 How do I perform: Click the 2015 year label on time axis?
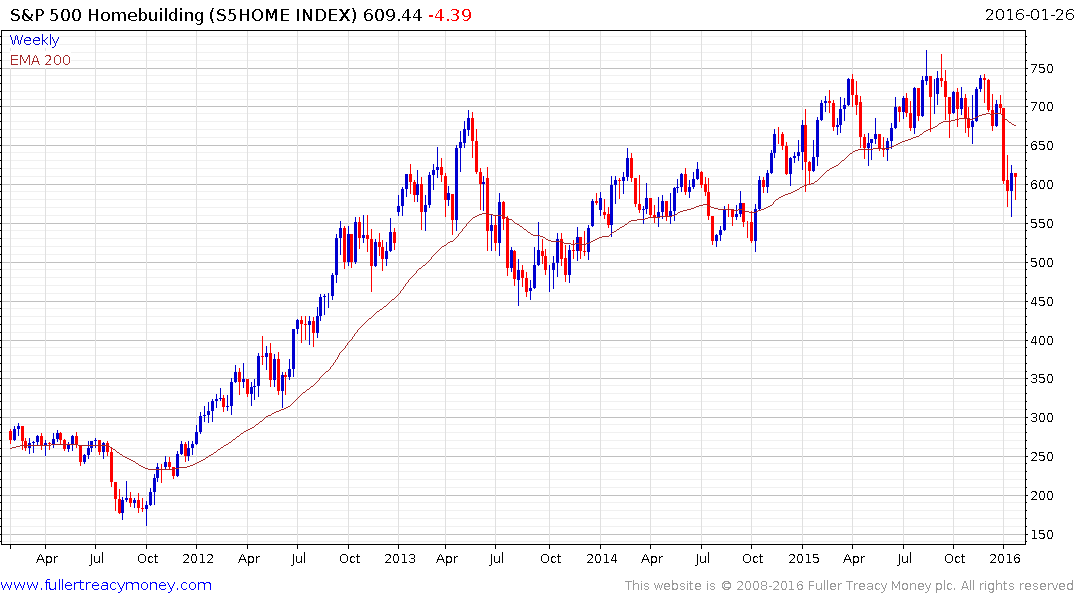click(804, 558)
